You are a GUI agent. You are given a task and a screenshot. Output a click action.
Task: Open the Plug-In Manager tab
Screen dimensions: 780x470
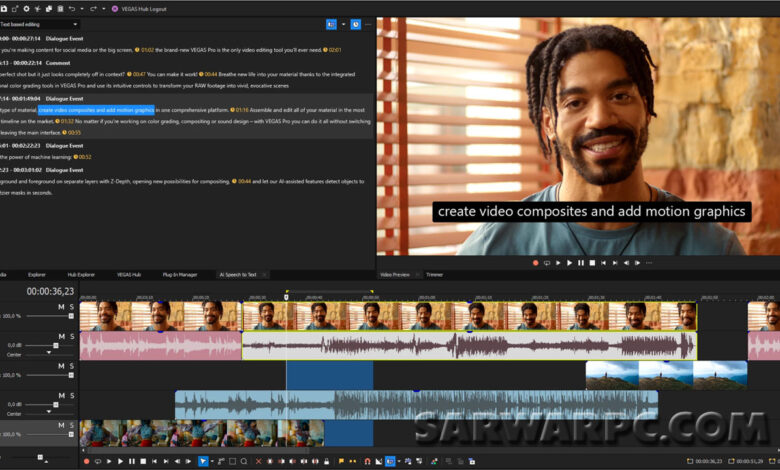(180, 275)
